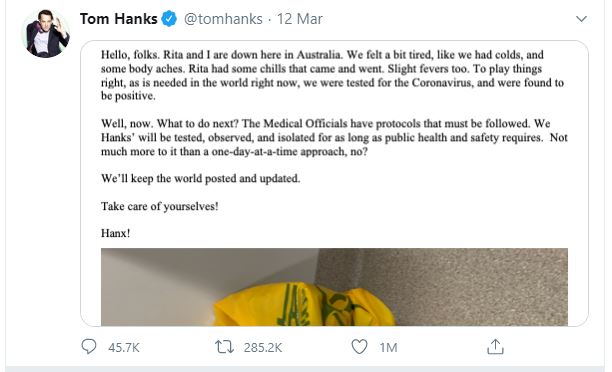Click the Take care of yourselves line
The width and height of the screenshot is (612, 372).
click(x=160, y=206)
